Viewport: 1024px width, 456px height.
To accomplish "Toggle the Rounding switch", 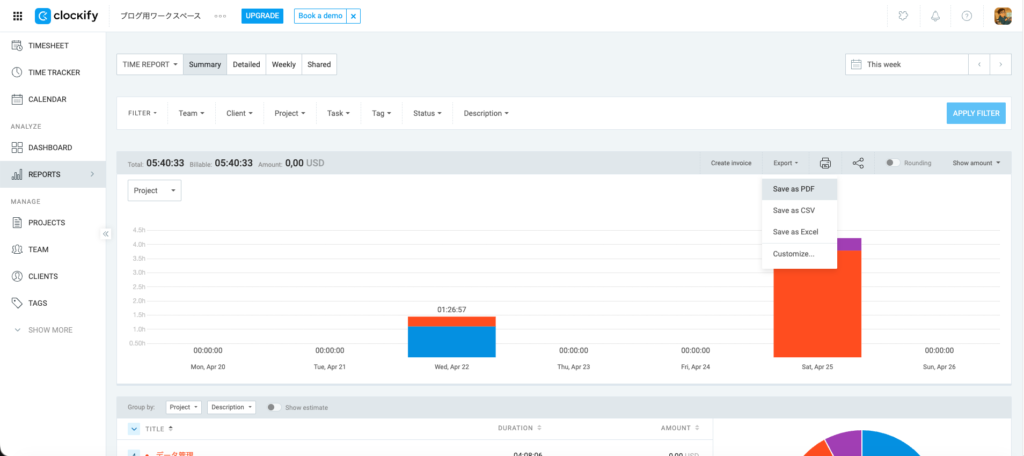I will tap(892, 163).
